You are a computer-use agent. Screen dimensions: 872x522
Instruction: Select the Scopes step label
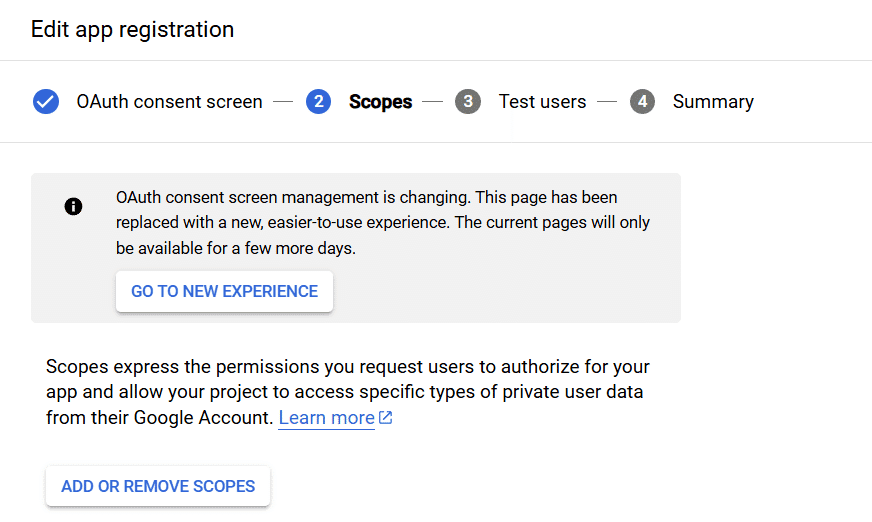380,102
